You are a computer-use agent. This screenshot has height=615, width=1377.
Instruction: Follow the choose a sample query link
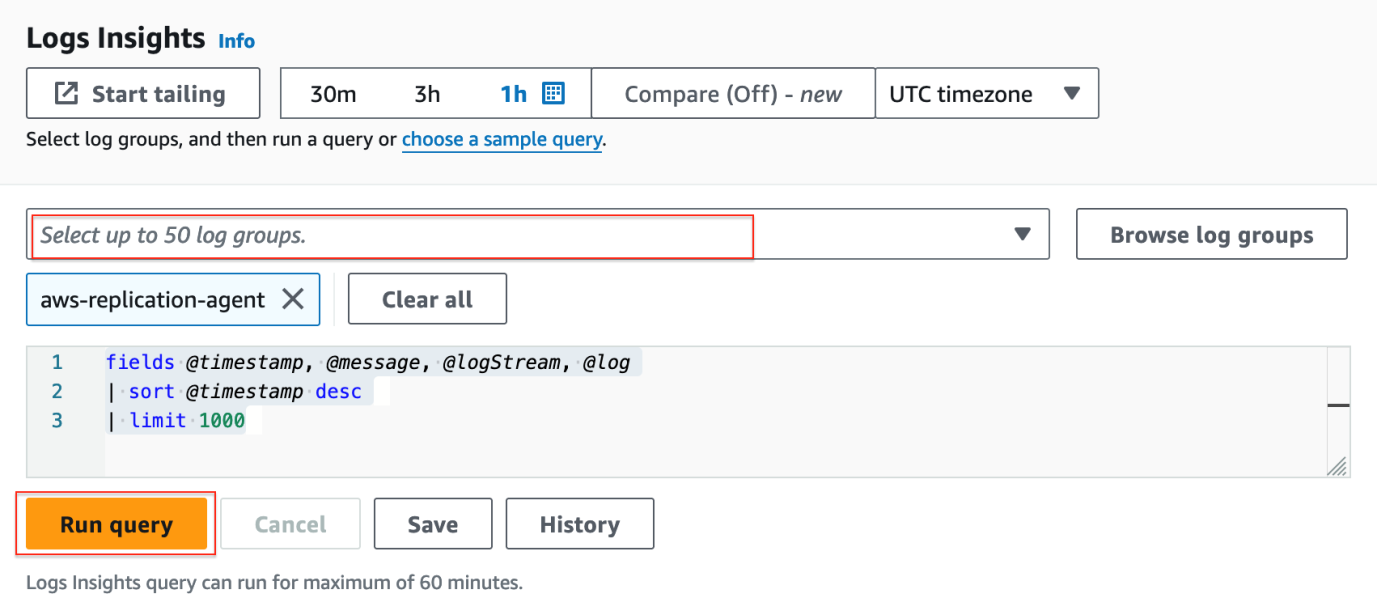(x=501, y=139)
